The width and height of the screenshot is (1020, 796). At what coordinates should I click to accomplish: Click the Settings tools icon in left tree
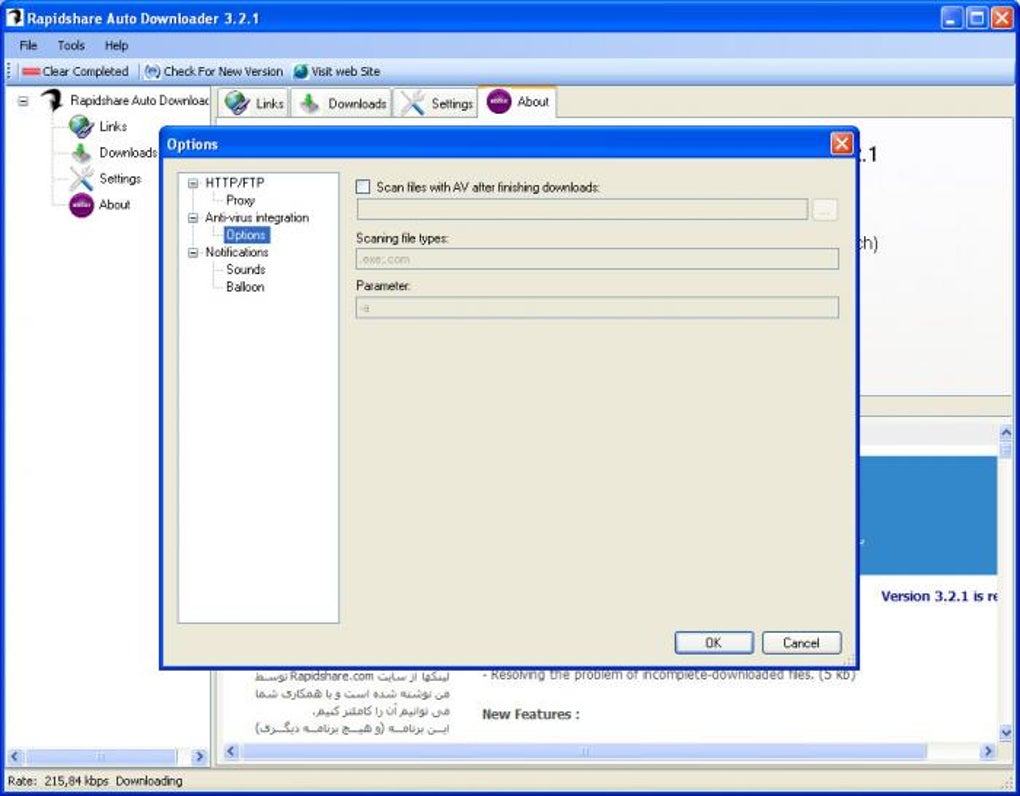tap(81, 178)
